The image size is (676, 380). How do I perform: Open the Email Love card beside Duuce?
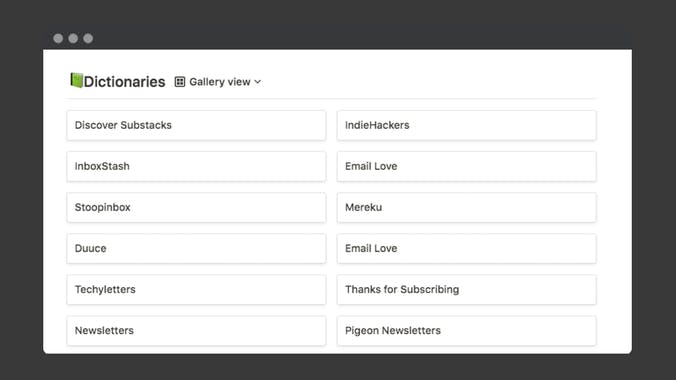click(466, 248)
